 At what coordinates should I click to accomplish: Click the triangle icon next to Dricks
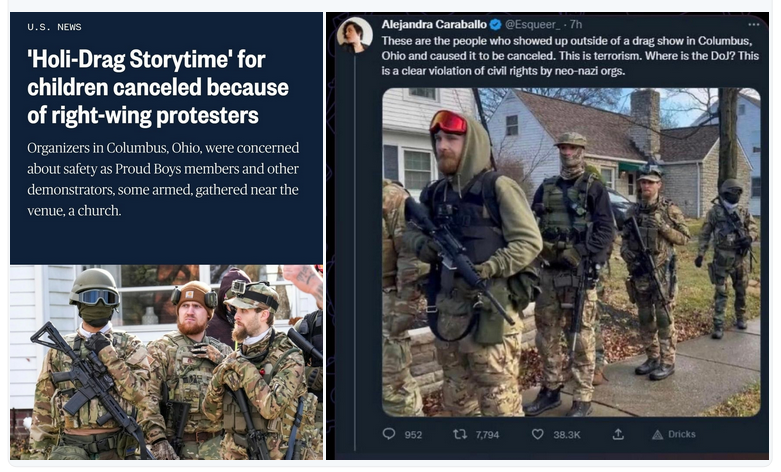point(657,435)
